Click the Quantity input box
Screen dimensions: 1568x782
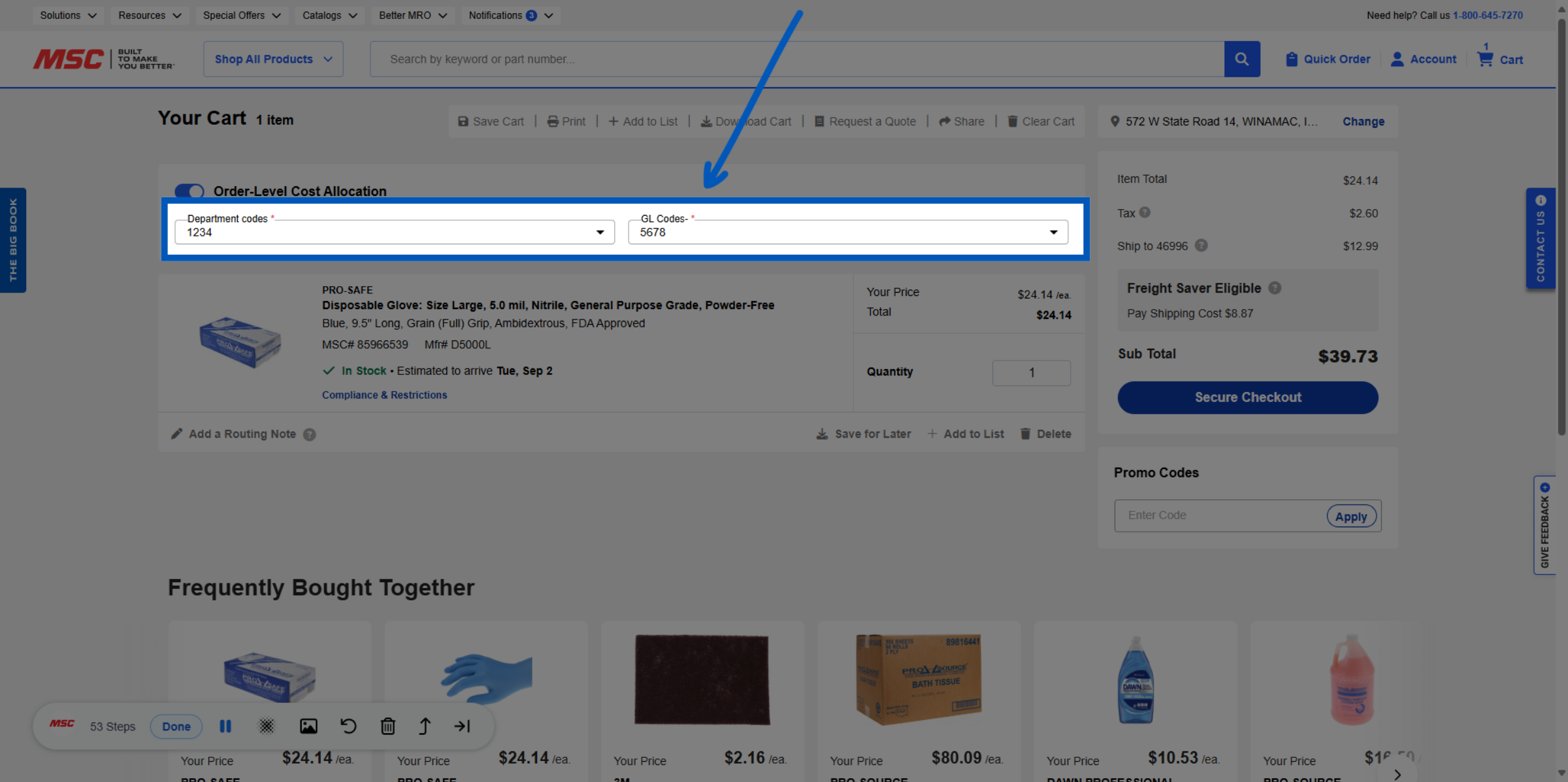point(1032,372)
